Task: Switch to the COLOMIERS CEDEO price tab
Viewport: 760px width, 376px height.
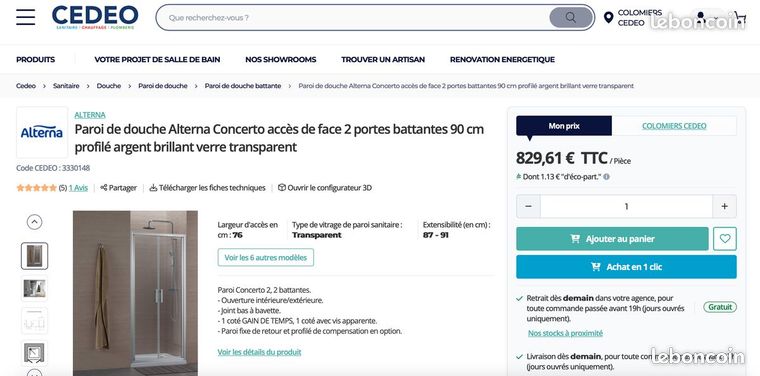Action: point(674,126)
